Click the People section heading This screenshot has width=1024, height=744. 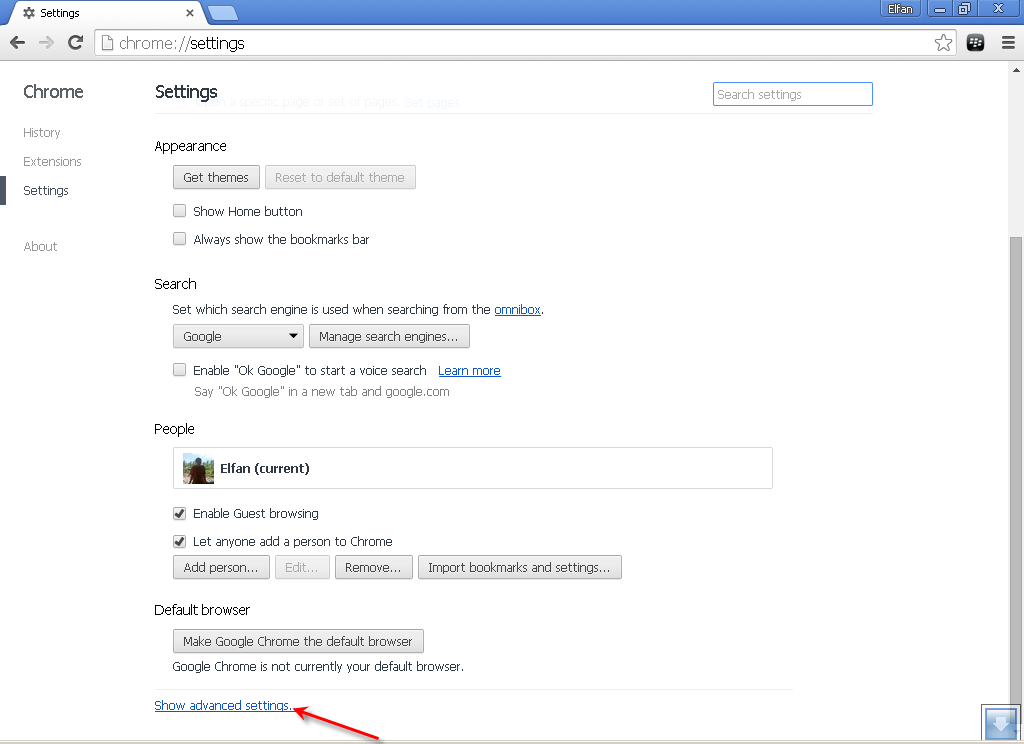click(x=174, y=429)
